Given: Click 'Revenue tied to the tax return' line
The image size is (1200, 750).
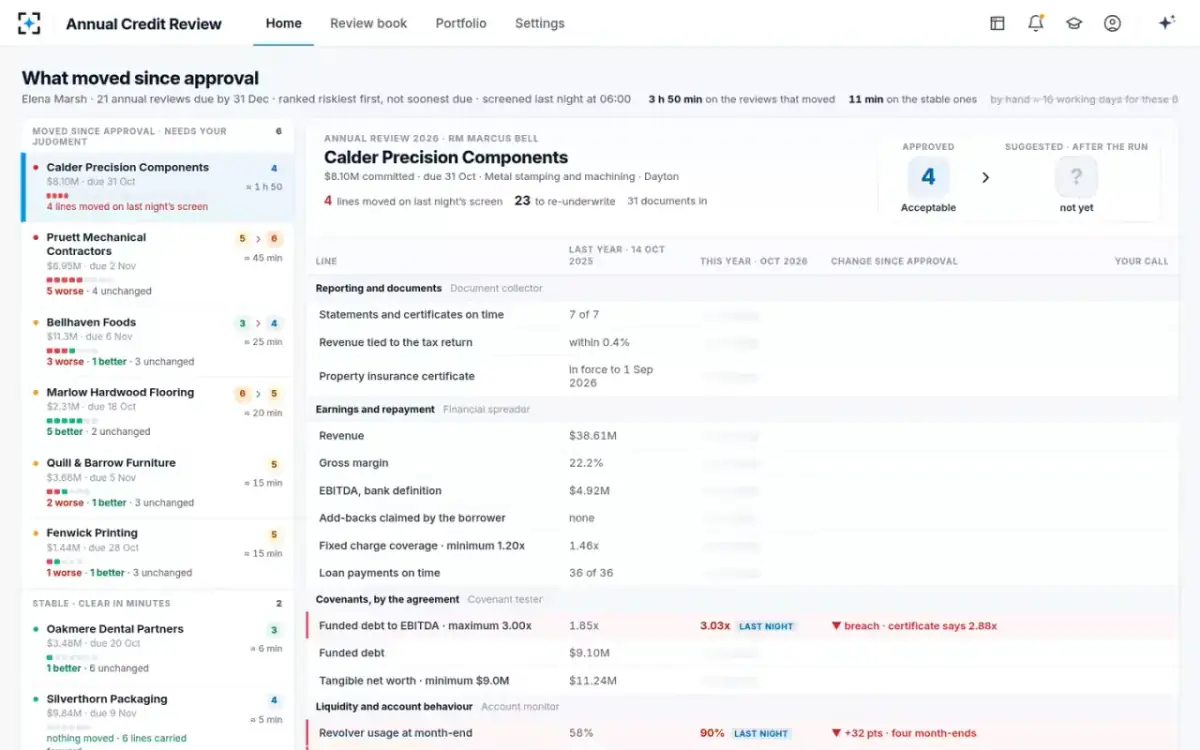Looking at the screenshot, I should [742, 342].
